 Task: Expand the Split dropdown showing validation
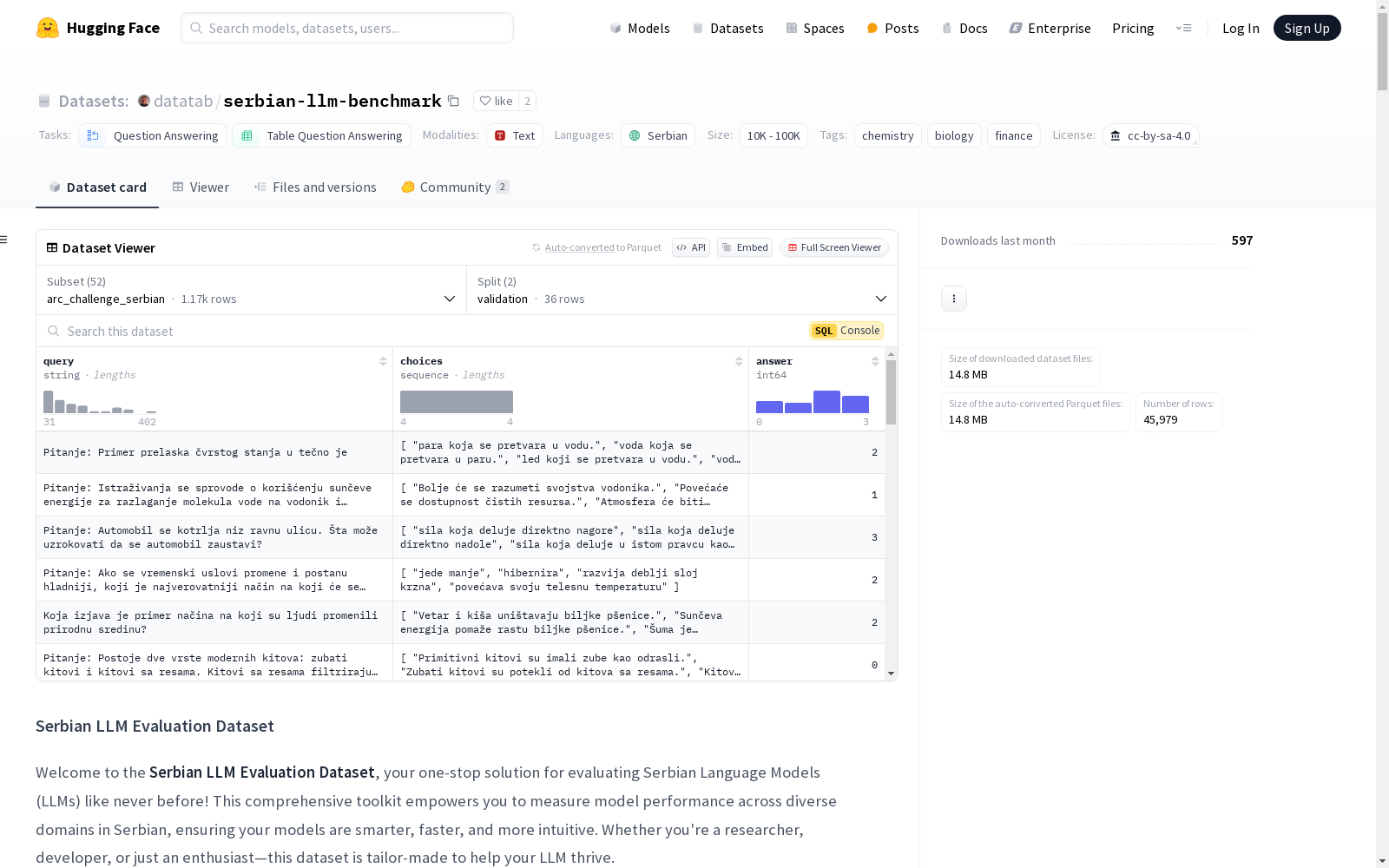point(682,290)
